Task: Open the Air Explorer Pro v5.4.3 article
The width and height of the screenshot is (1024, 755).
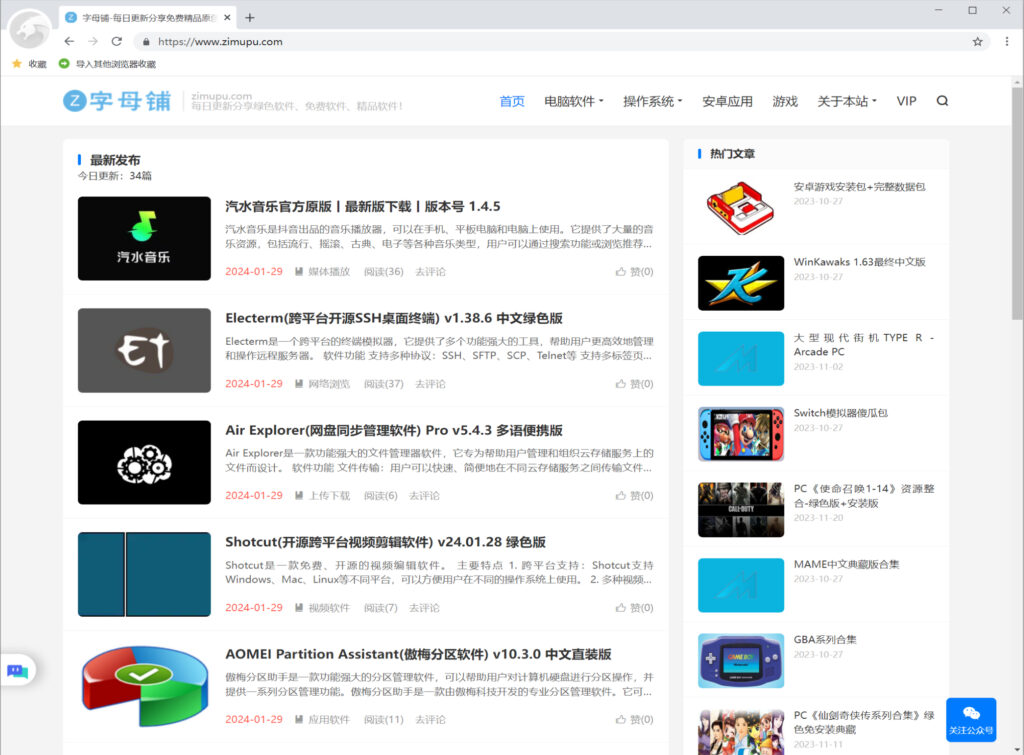Action: pyautogui.click(x=394, y=430)
